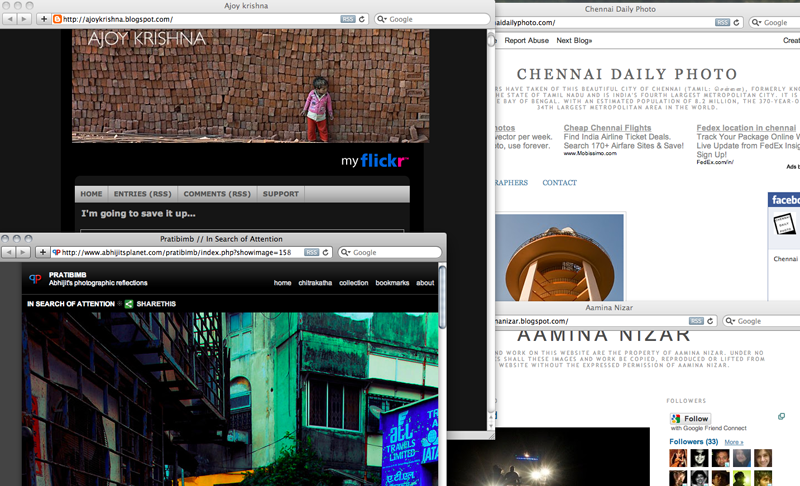This screenshot has height=486, width=800.
Task: Click the street alley photo in Pratibimb
Action: coord(230,399)
